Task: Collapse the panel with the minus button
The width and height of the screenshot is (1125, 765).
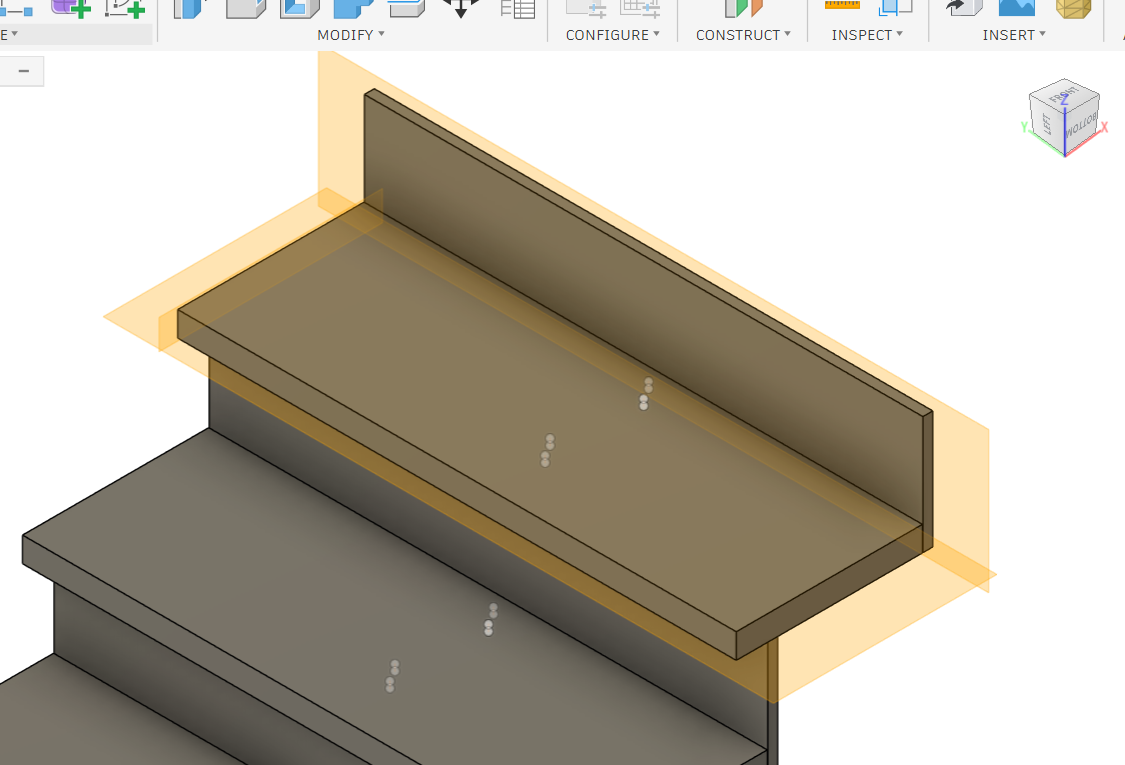Action: (x=23, y=71)
